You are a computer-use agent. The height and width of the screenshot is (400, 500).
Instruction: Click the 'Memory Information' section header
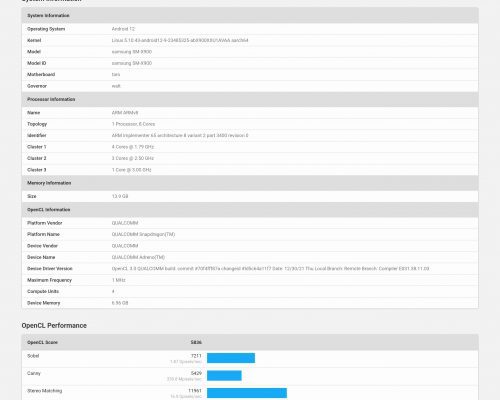click(x=49, y=183)
